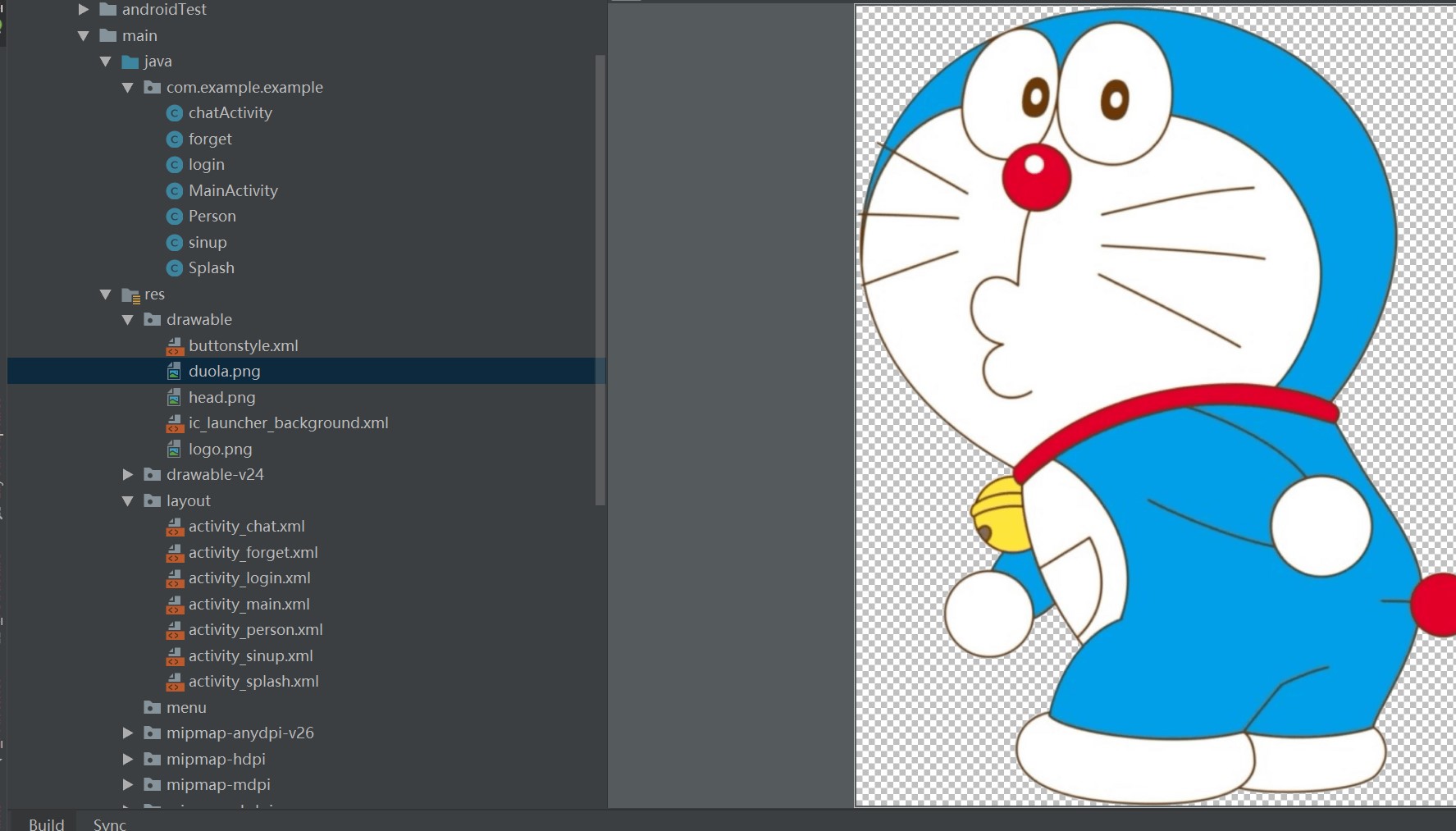Screen dimensions: 1456x831
Task: Collapse the com.example.example package arrow
Action: click(127, 88)
